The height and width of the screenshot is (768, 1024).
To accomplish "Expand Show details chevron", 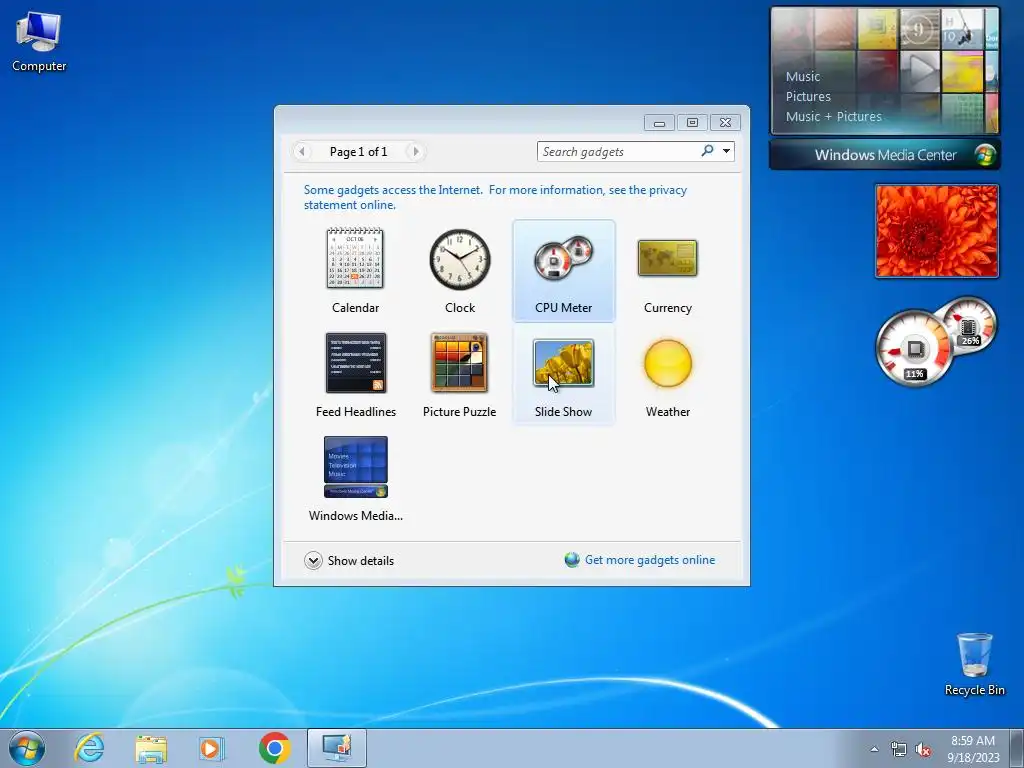I will (313, 560).
